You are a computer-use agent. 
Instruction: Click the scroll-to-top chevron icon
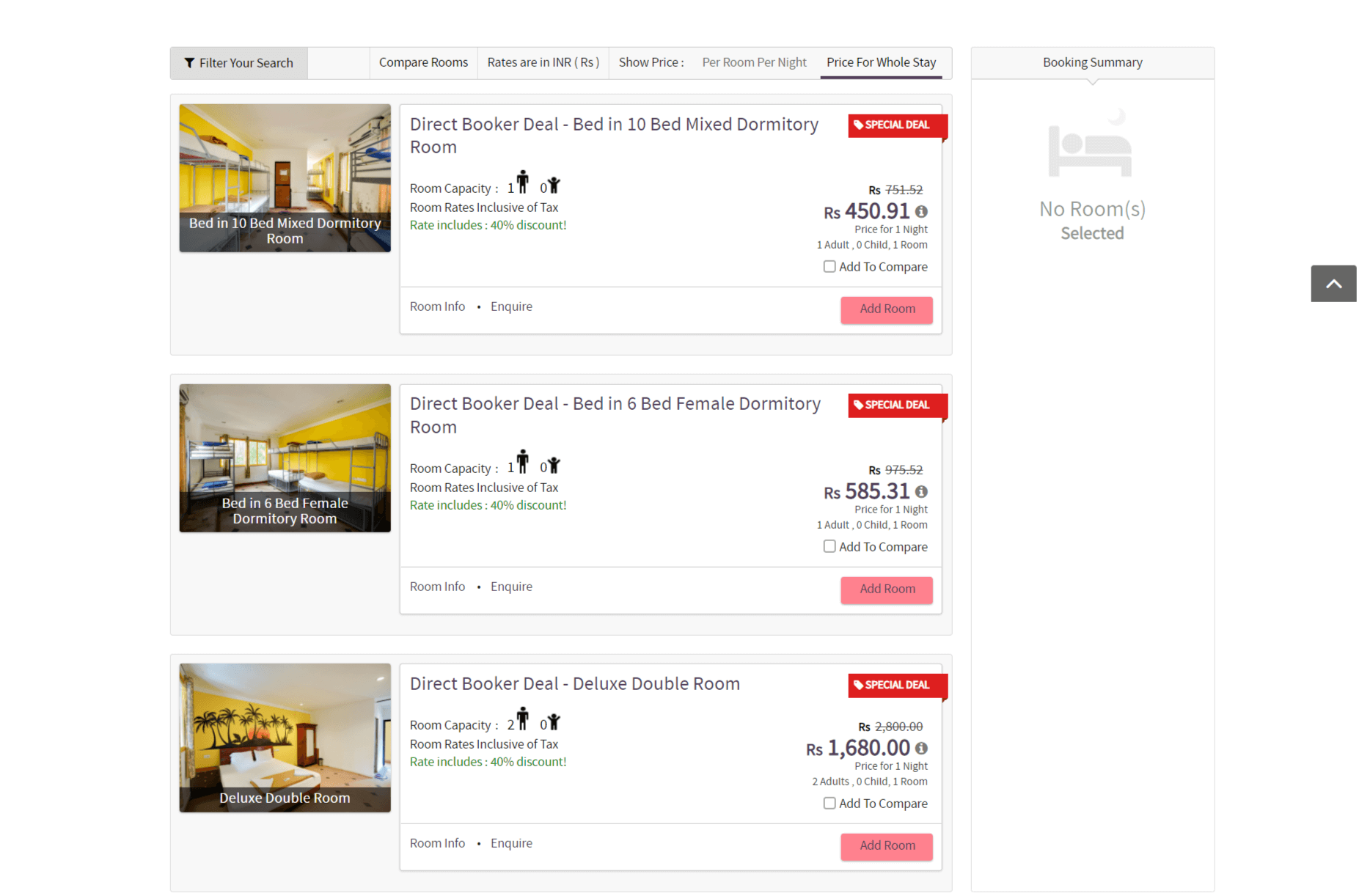(1333, 284)
